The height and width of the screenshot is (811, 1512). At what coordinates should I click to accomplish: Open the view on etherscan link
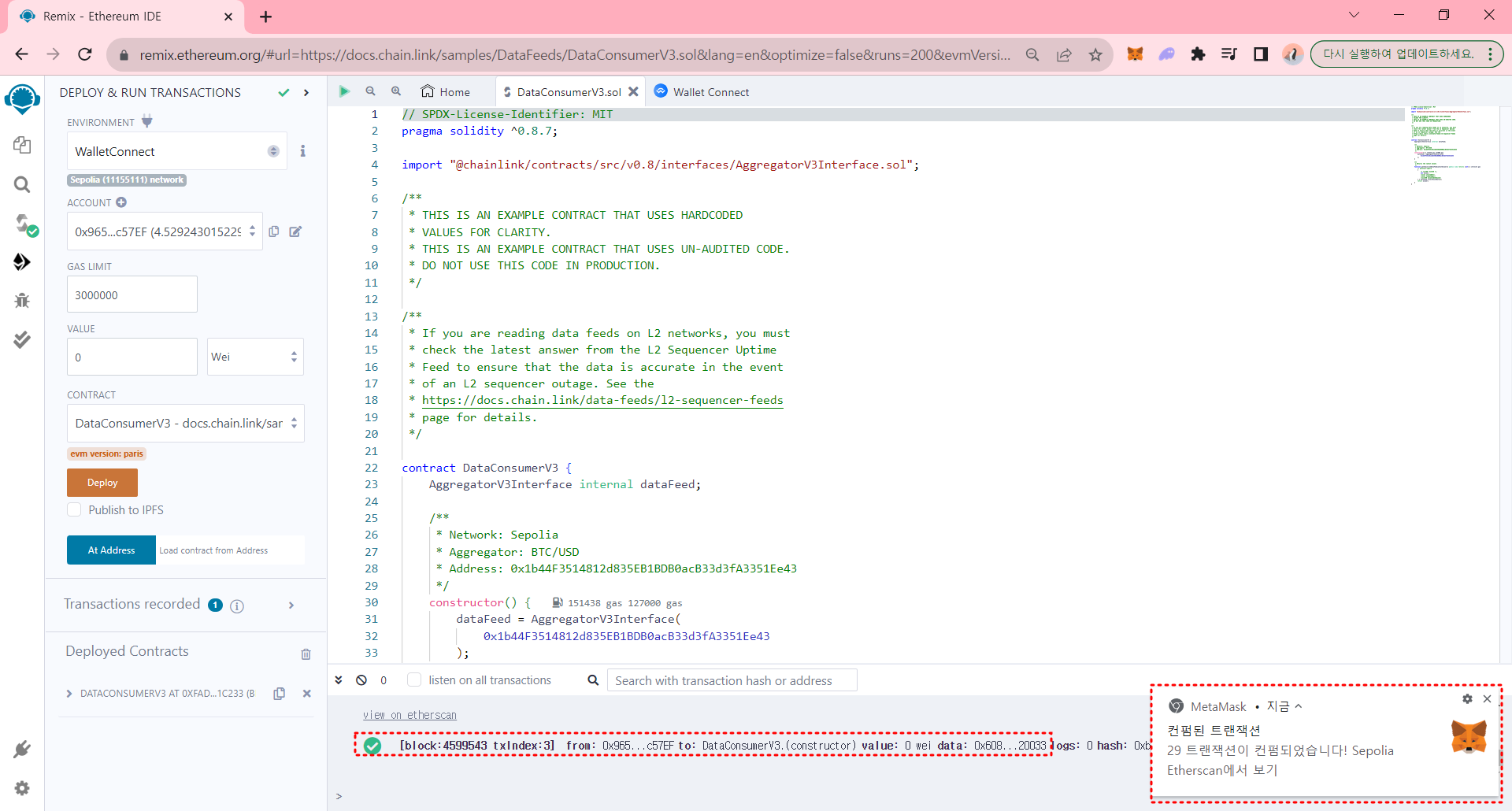pyautogui.click(x=409, y=715)
